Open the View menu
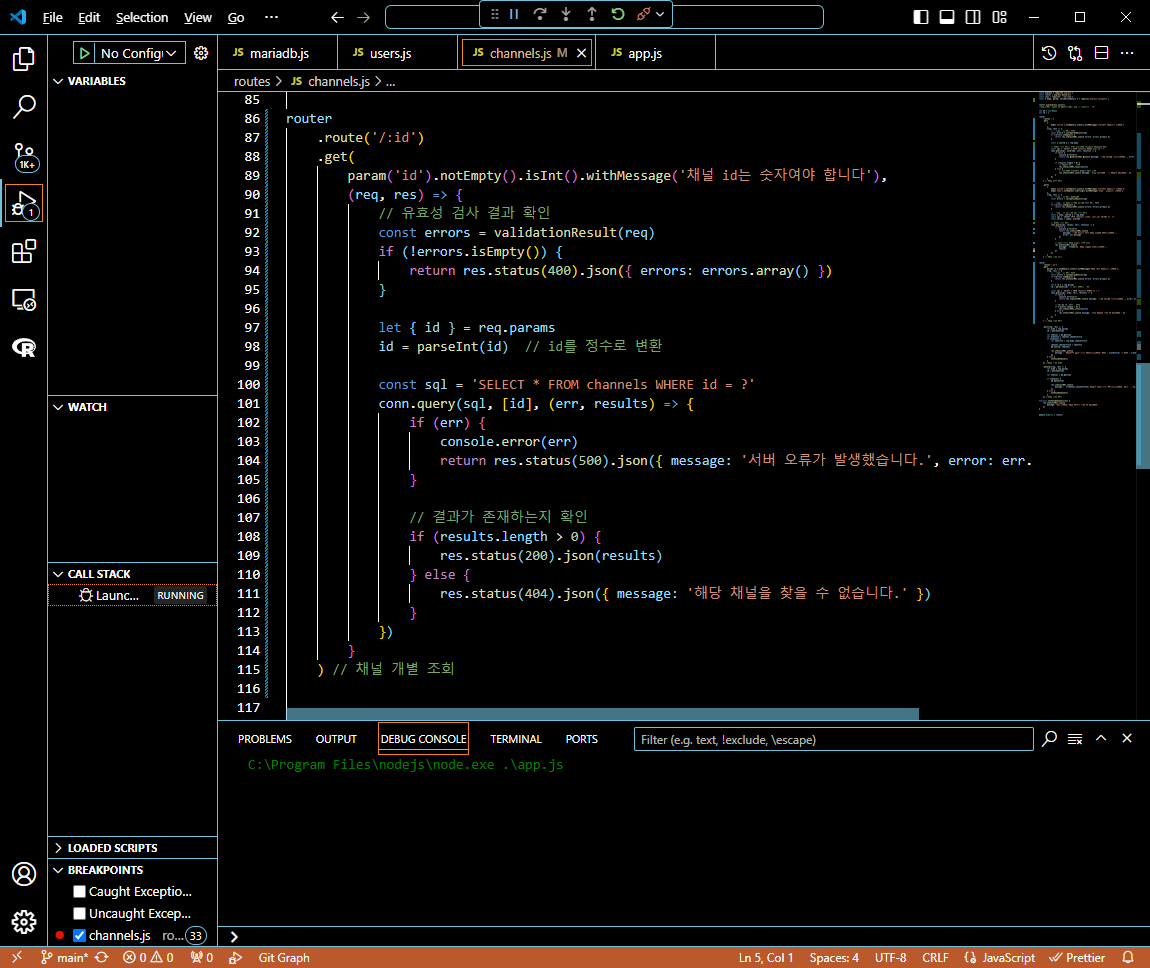This screenshot has width=1150, height=968. [x=197, y=17]
